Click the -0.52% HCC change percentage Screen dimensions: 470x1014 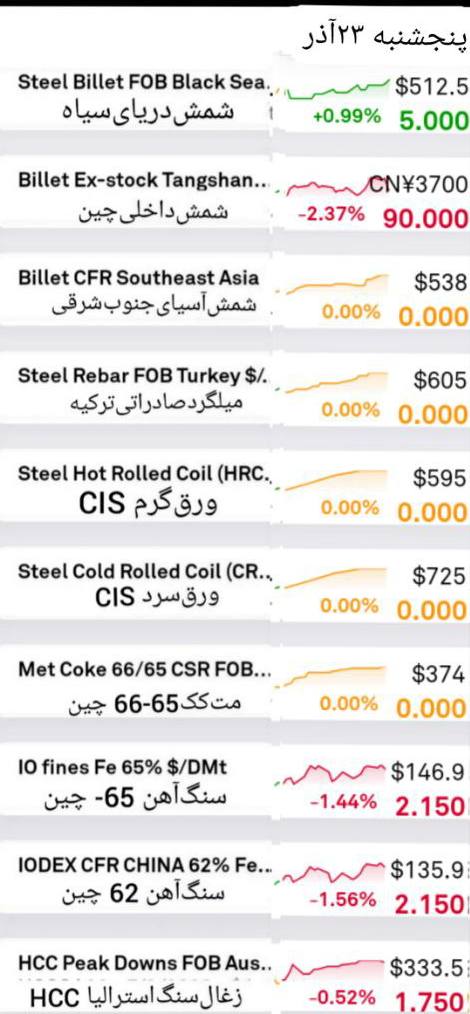click(x=343, y=997)
